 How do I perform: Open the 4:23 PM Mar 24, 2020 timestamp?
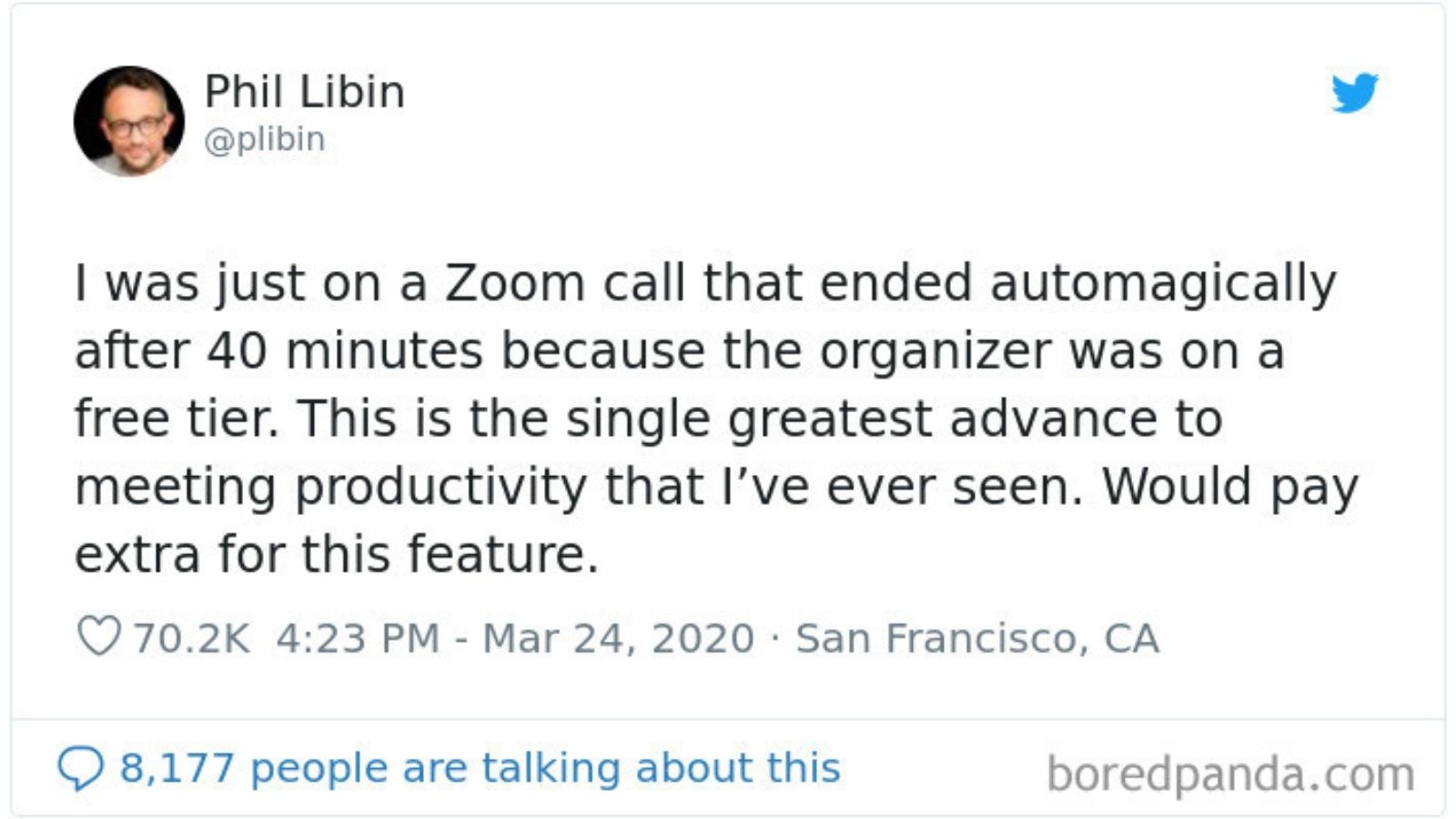point(515,638)
